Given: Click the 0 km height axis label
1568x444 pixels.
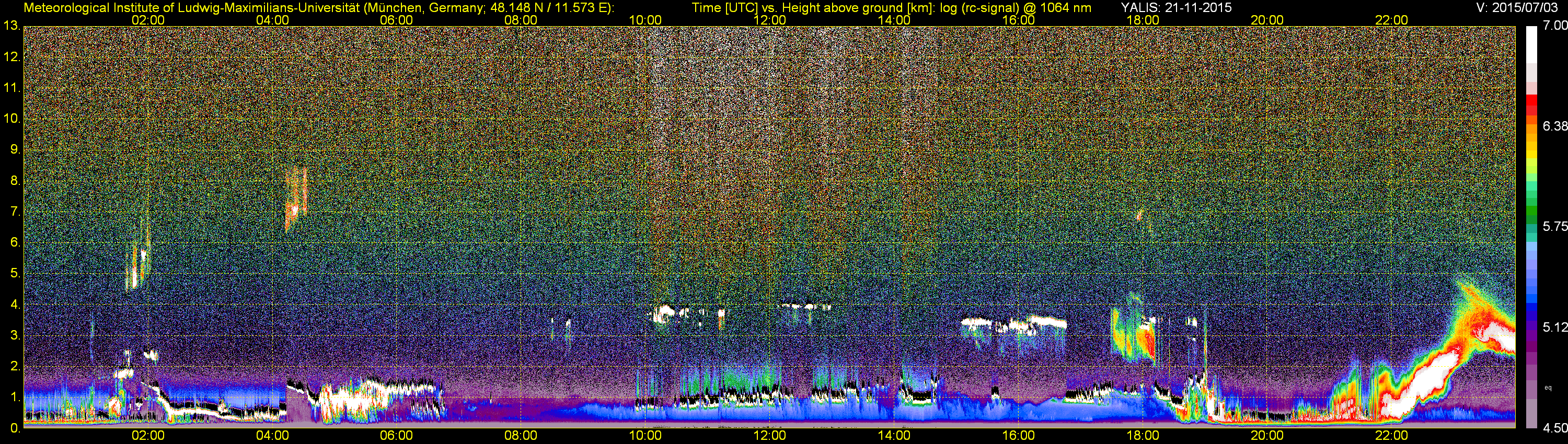Looking at the screenshot, I should pos(16,428).
